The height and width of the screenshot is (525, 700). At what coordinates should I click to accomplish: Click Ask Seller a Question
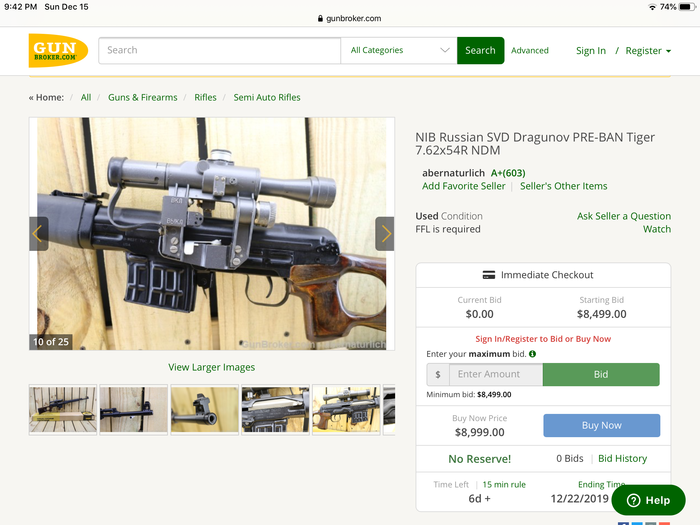click(624, 216)
